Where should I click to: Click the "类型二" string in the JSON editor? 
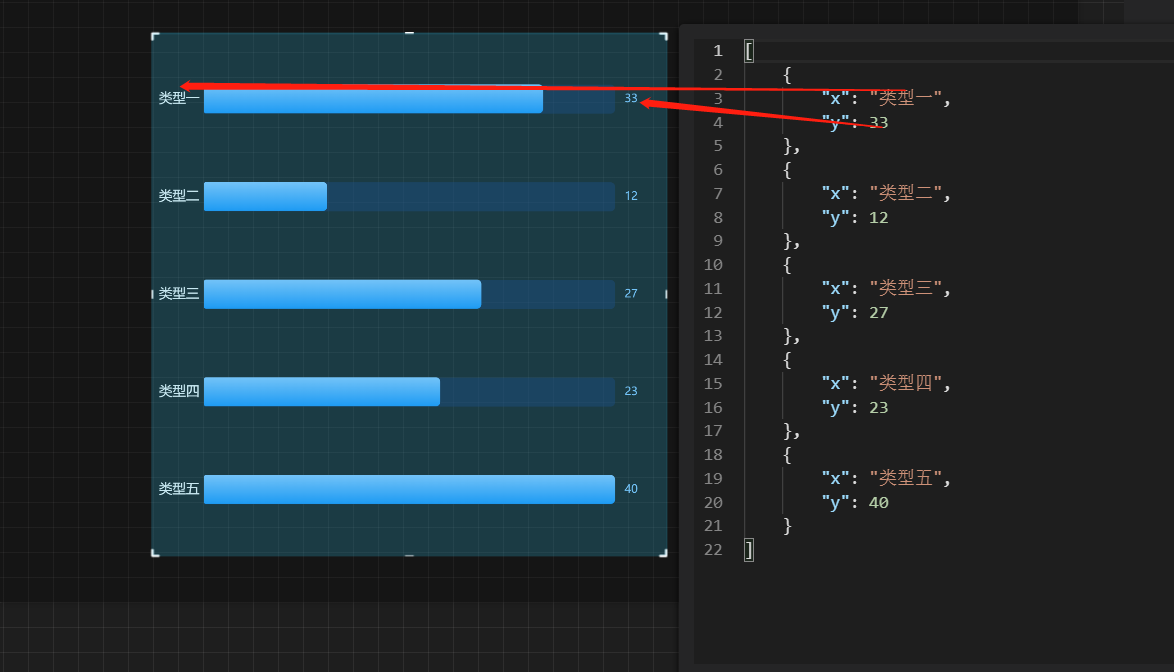point(905,193)
